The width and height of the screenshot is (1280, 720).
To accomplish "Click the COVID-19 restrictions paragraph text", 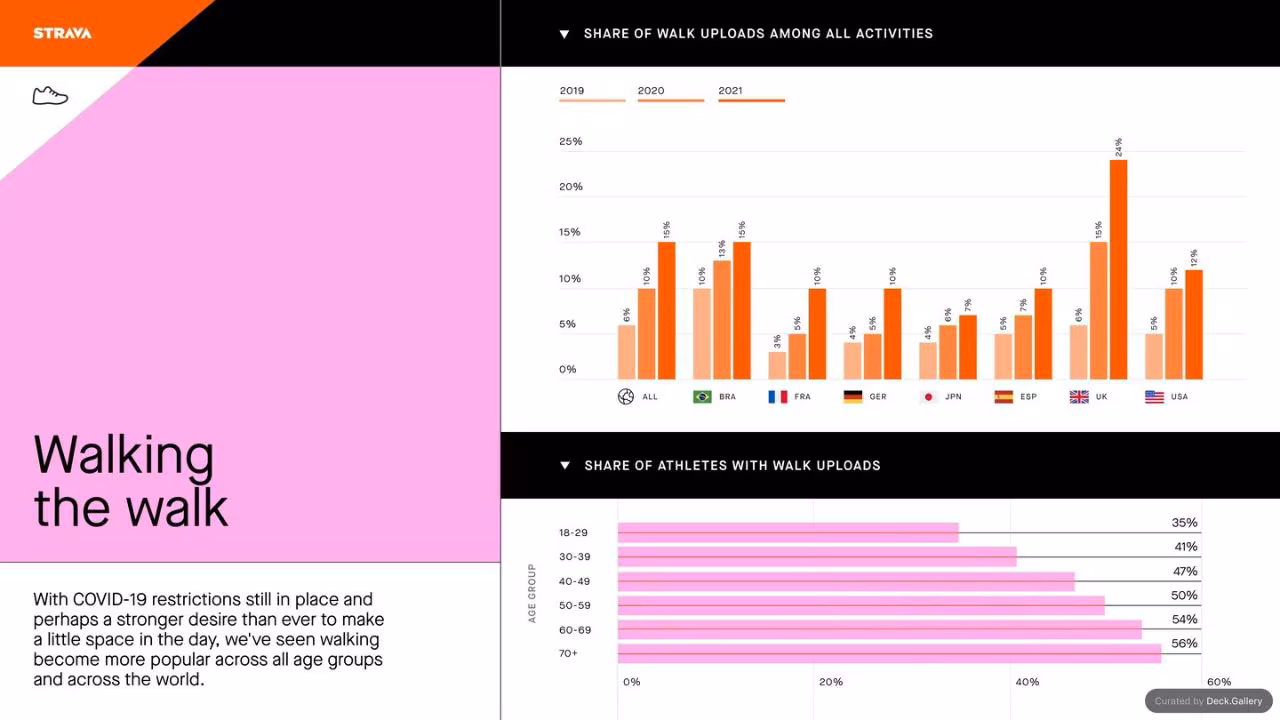I will (x=208, y=639).
